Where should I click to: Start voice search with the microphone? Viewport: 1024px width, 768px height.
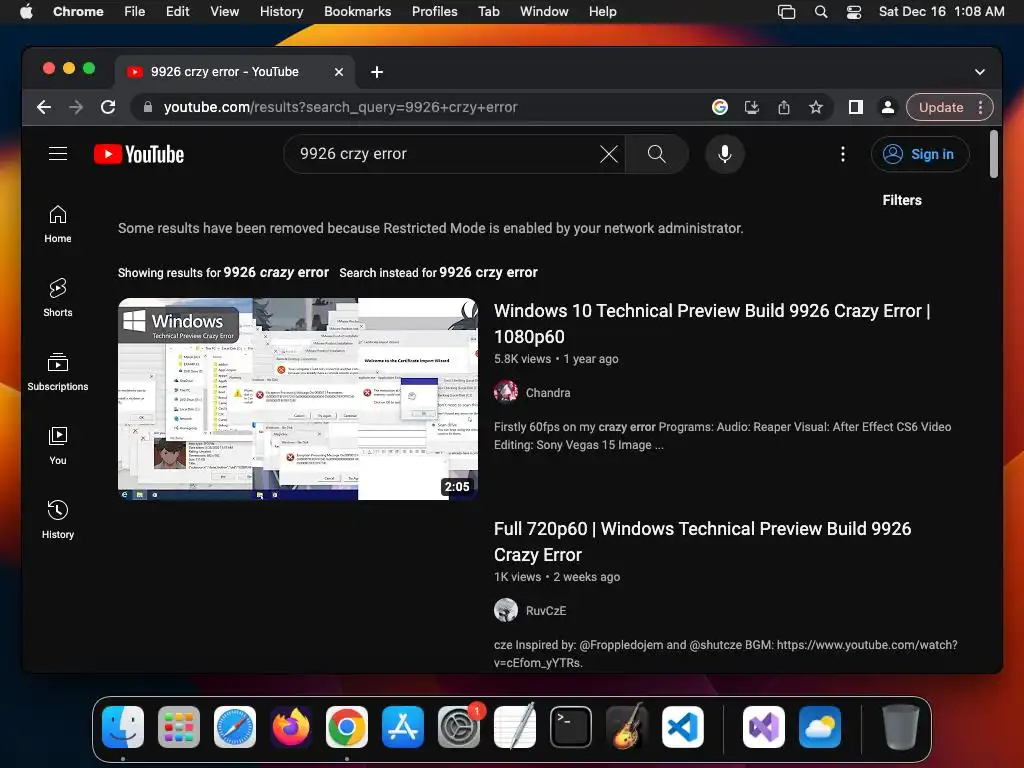click(x=724, y=154)
